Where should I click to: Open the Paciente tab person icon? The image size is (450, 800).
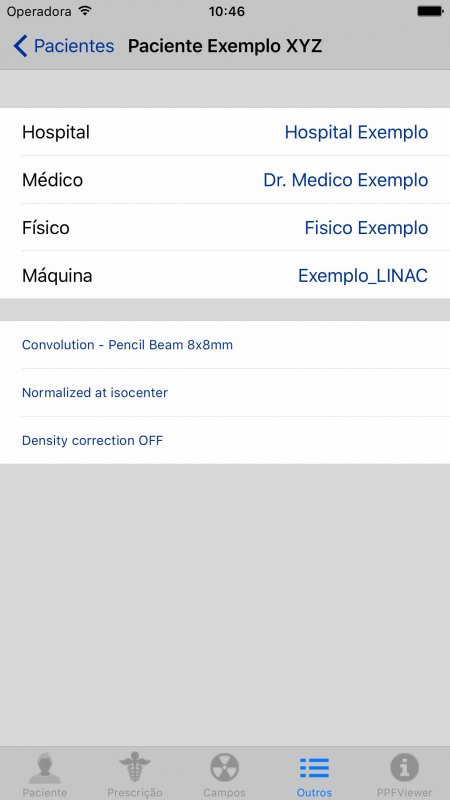tap(45, 768)
